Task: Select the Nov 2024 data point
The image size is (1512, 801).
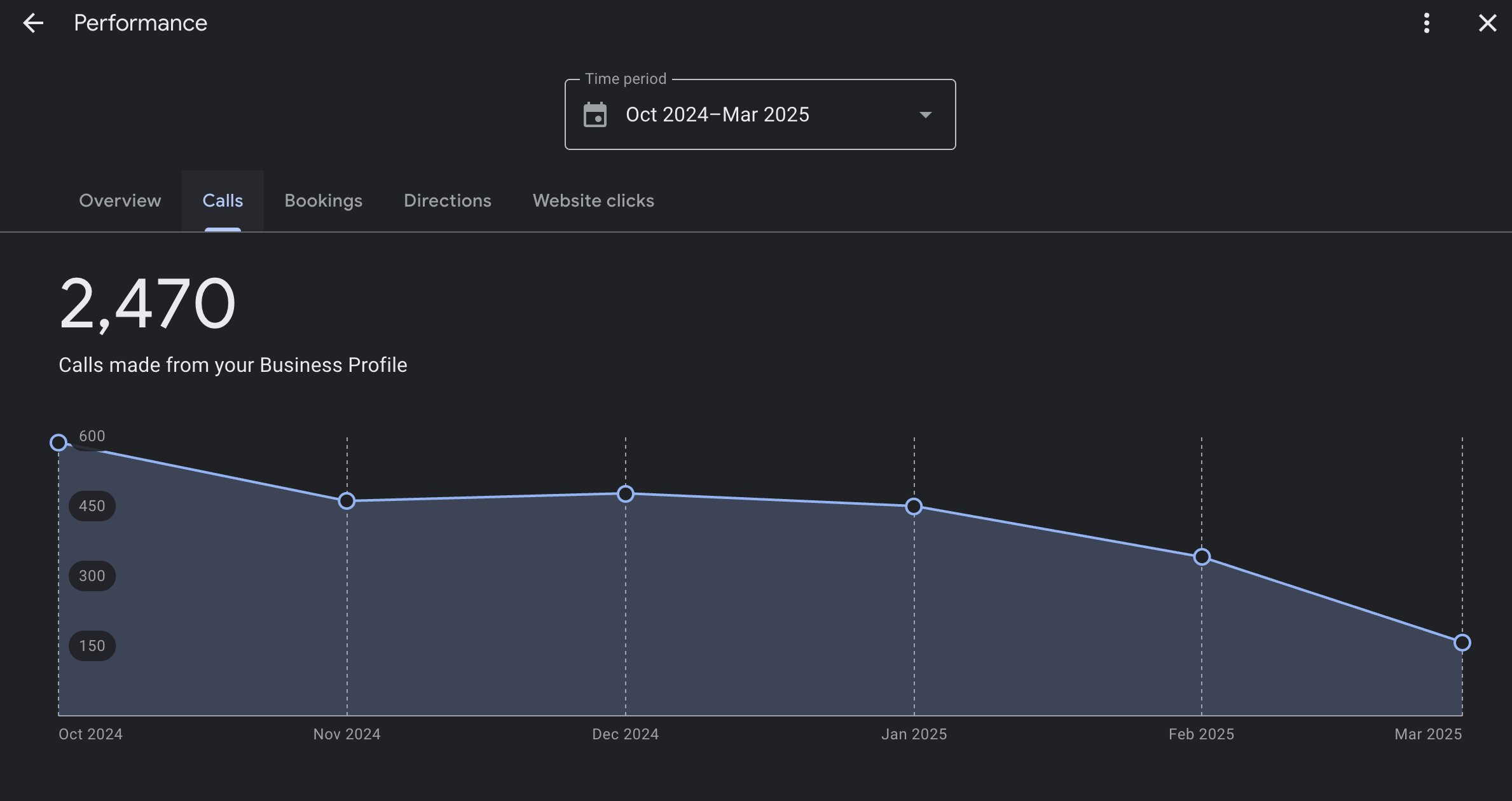Action: click(347, 501)
